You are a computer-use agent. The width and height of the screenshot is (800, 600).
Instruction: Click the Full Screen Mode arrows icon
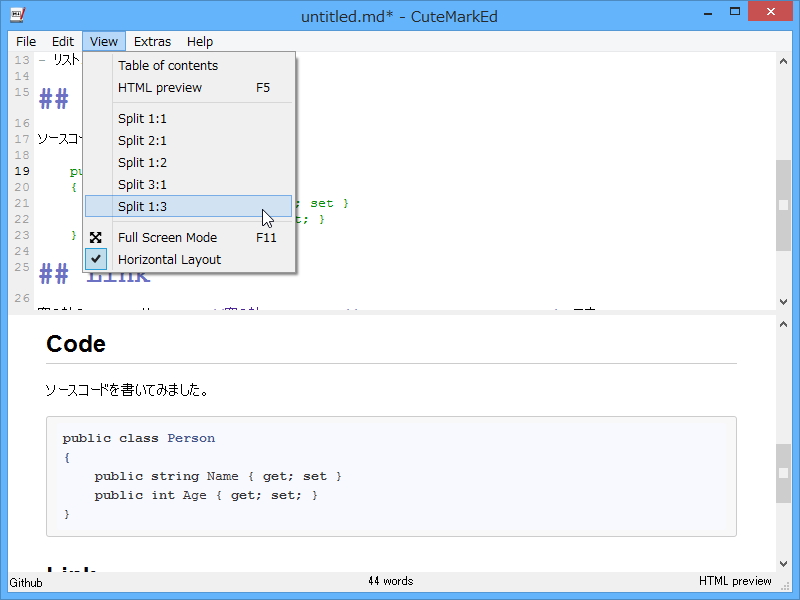point(95,238)
